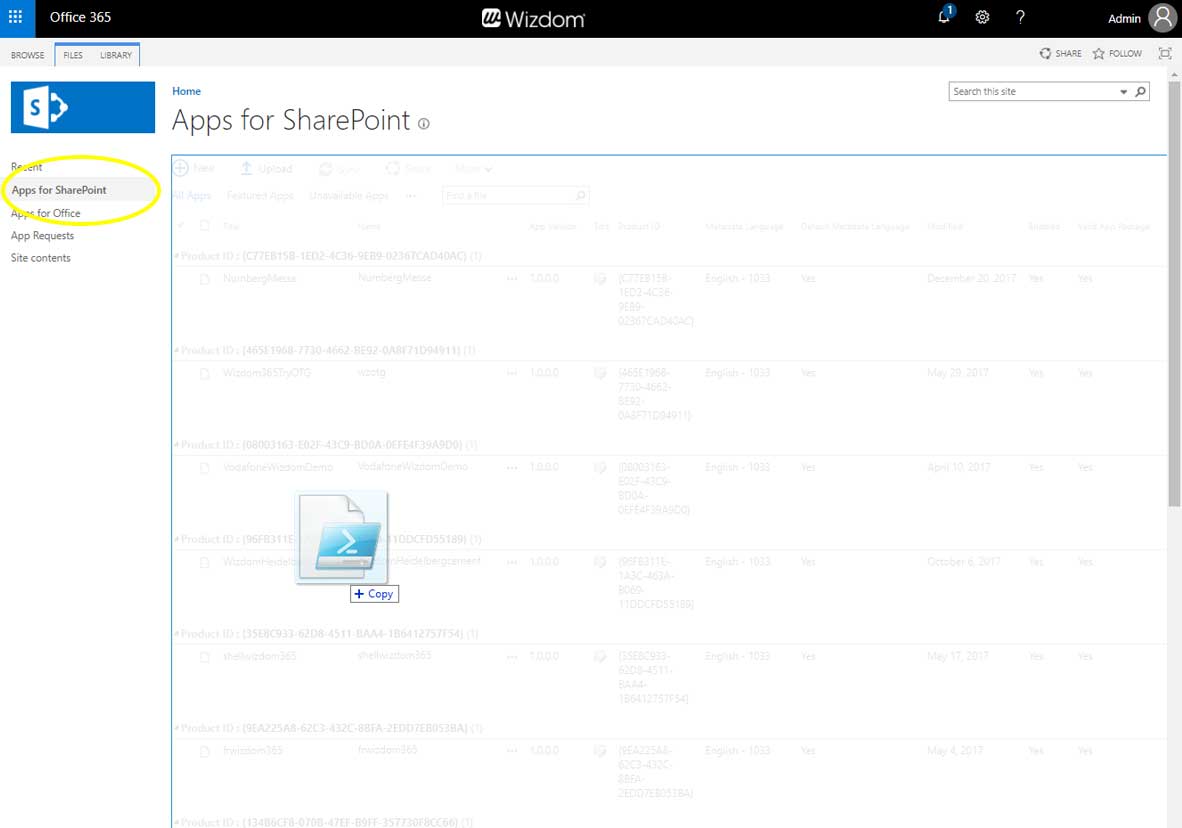
Task: Click the Wizdom365TryOTG file icon
Action: click(204, 373)
